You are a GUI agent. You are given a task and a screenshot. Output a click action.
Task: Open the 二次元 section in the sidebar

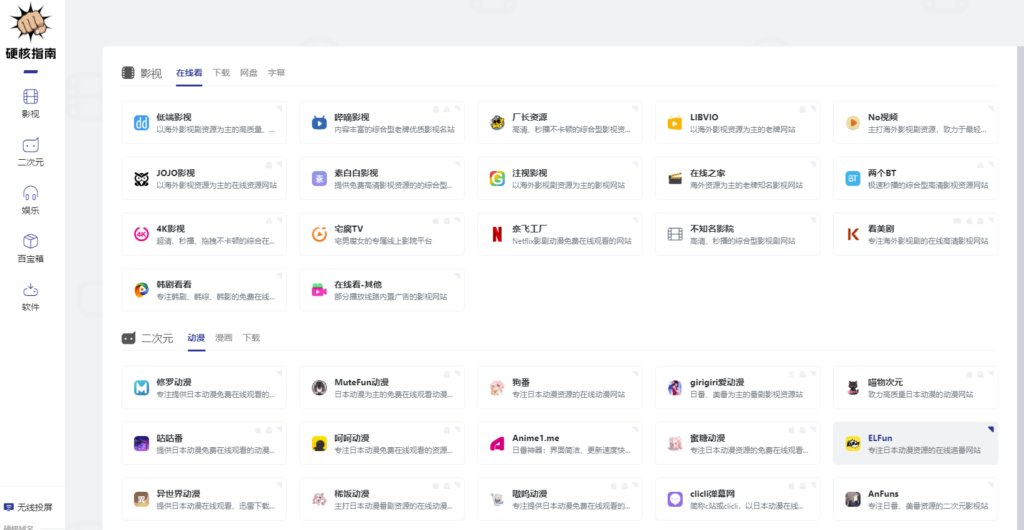(x=31, y=152)
